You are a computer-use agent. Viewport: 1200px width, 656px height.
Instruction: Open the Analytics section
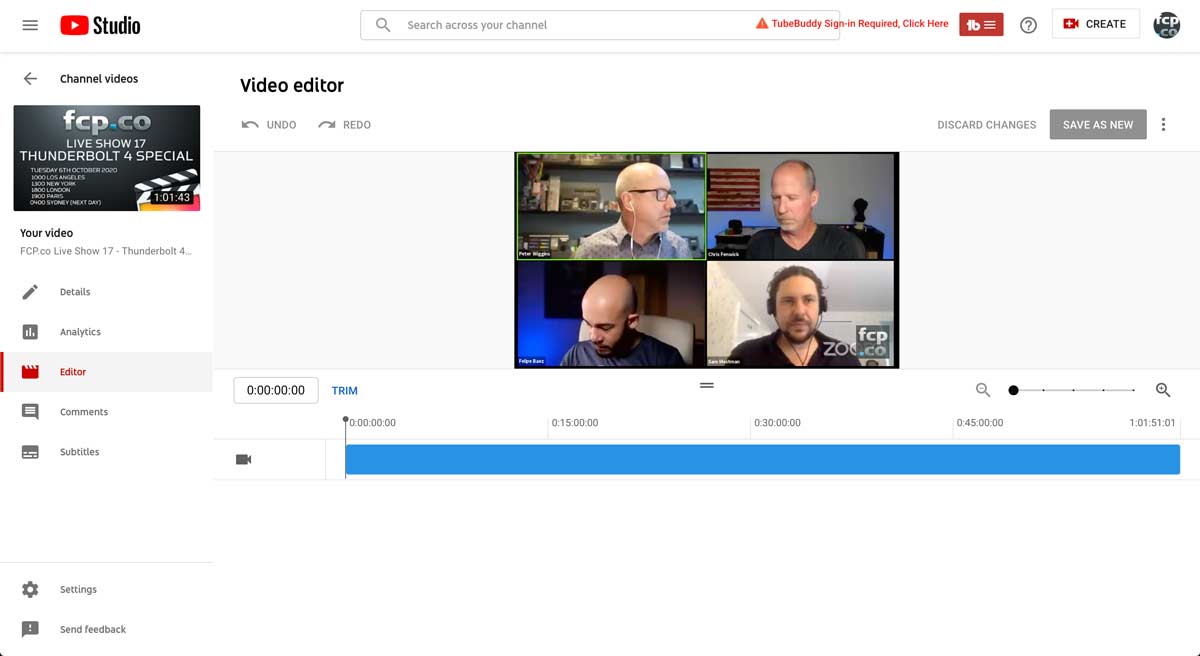pyautogui.click(x=106, y=332)
